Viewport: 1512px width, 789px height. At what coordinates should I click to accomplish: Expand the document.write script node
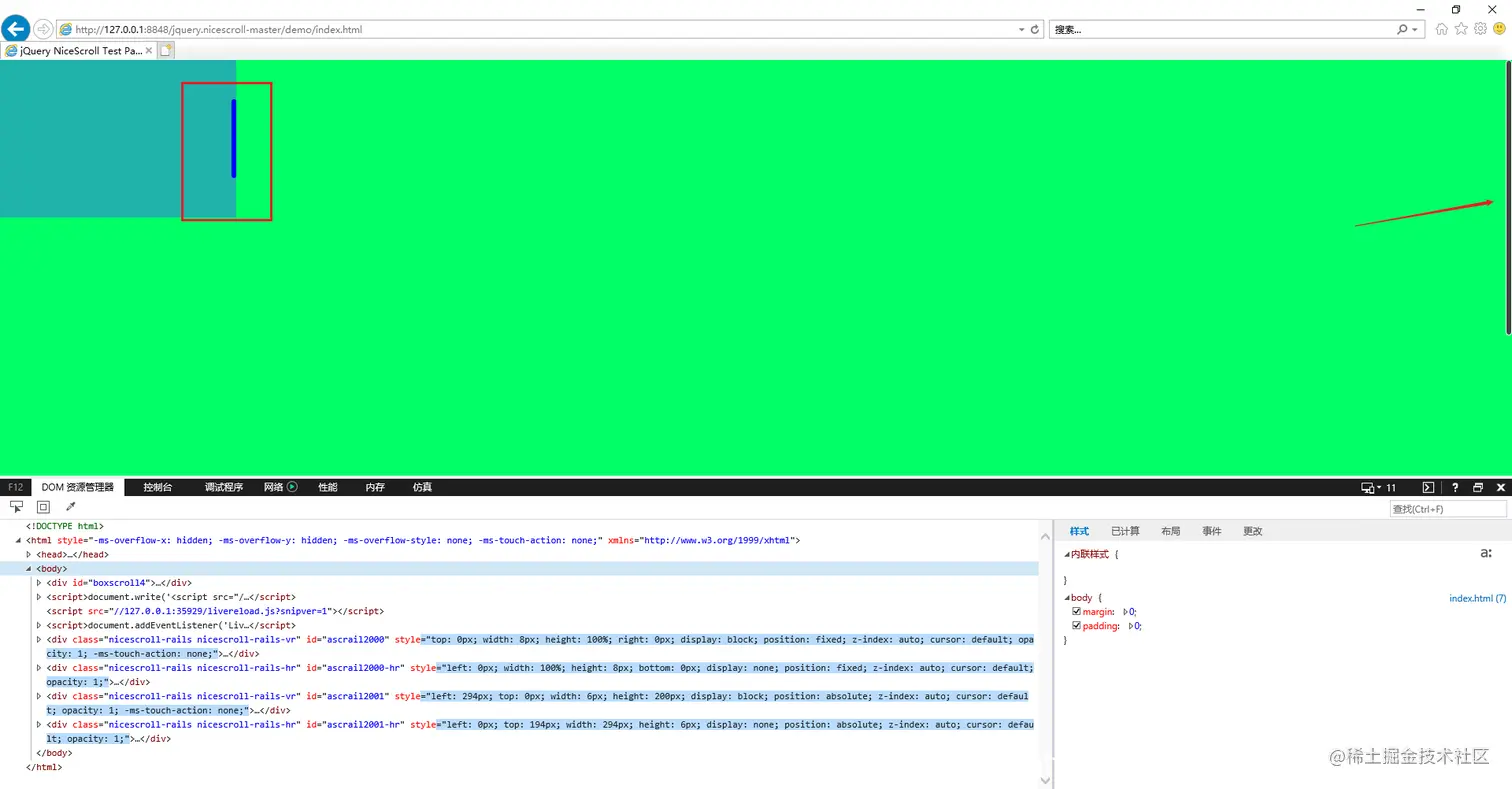pyautogui.click(x=39, y=596)
